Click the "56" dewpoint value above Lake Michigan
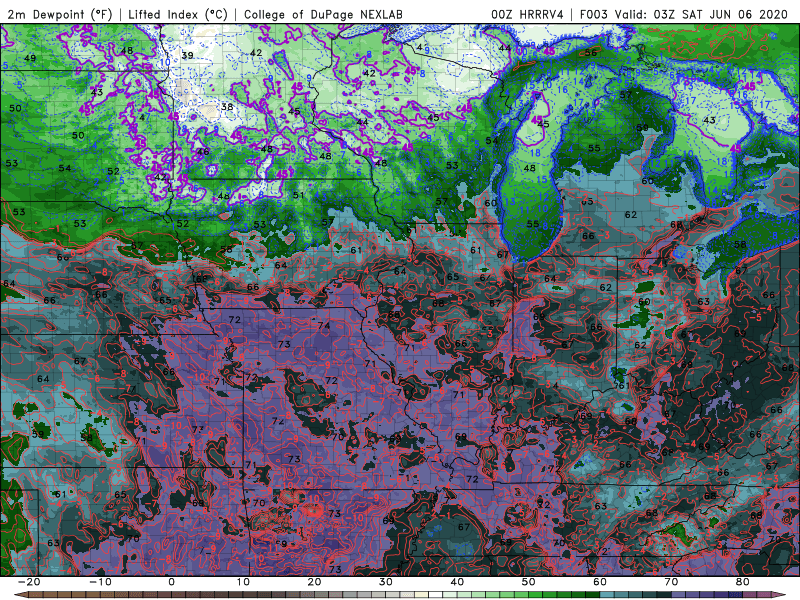This screenshot has height=600, width=800. coord(591,53)
